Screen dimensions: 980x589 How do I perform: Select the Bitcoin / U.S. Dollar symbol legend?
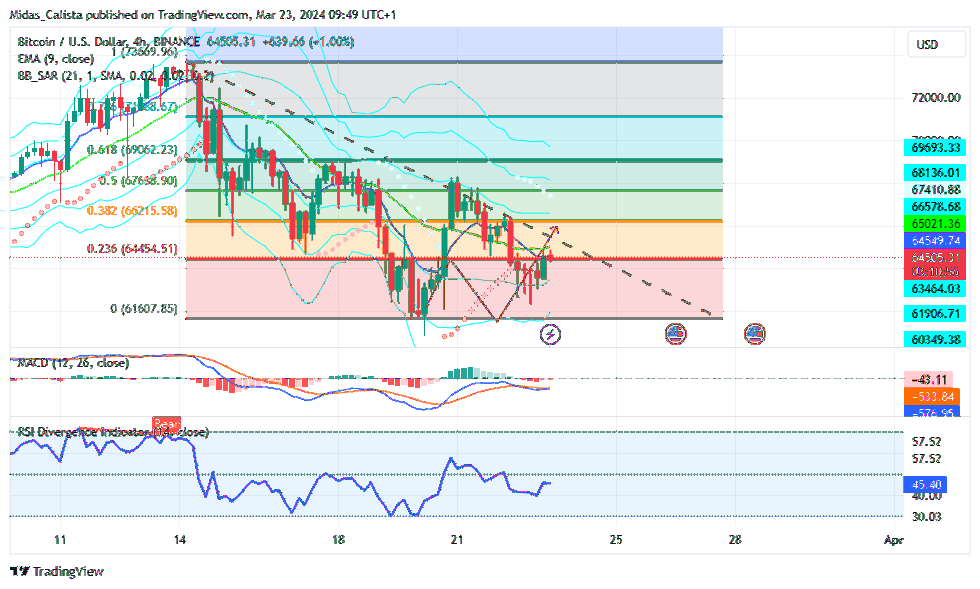109,42
